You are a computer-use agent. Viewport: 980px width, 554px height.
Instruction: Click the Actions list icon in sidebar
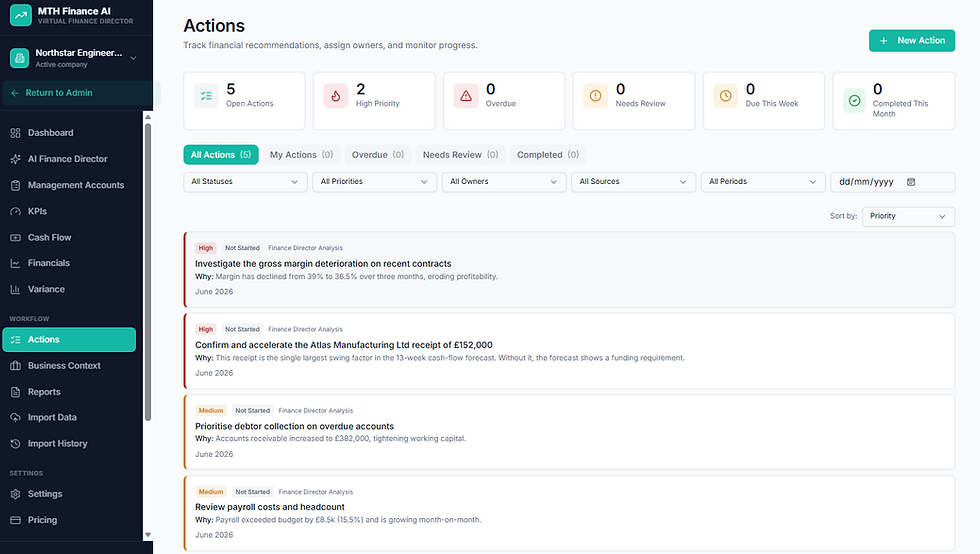click(x=16, y=340)
